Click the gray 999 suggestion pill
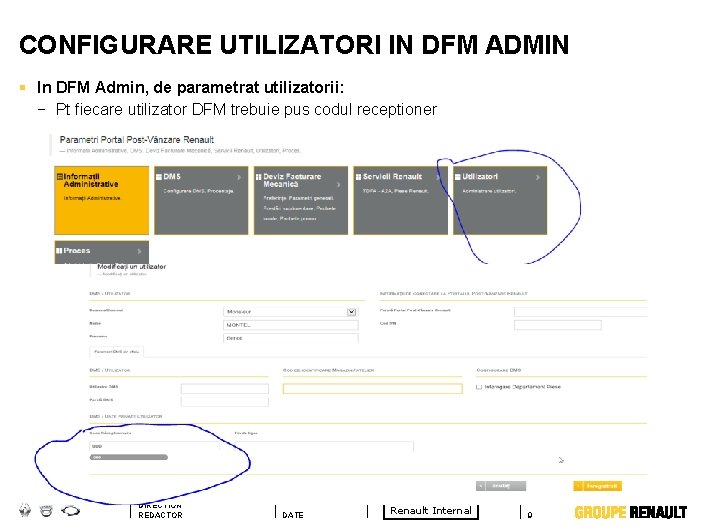Image resolution: width=706 pixels, height=529 pixels. coord(129,457)
